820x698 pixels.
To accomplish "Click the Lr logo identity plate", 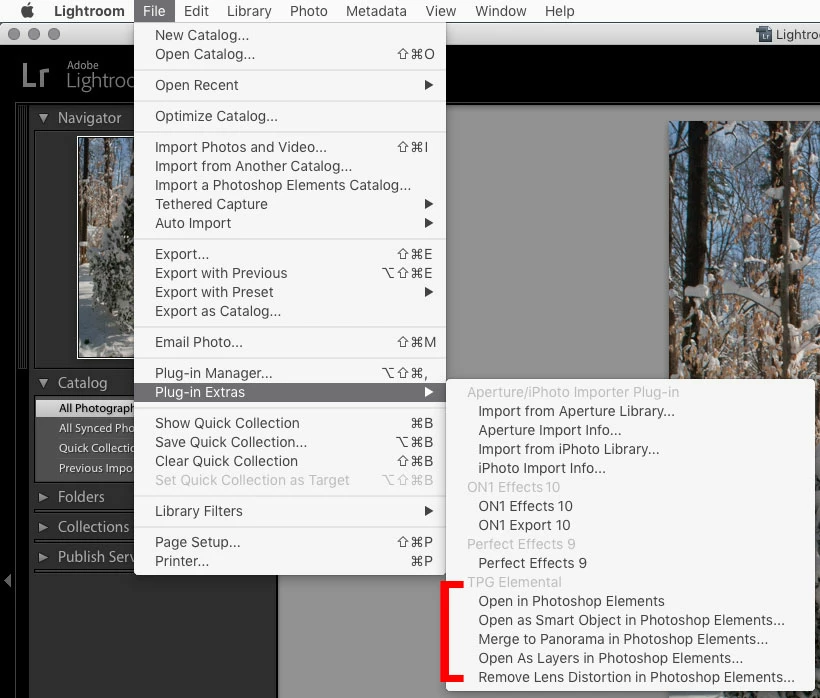I will click(35, 75).
